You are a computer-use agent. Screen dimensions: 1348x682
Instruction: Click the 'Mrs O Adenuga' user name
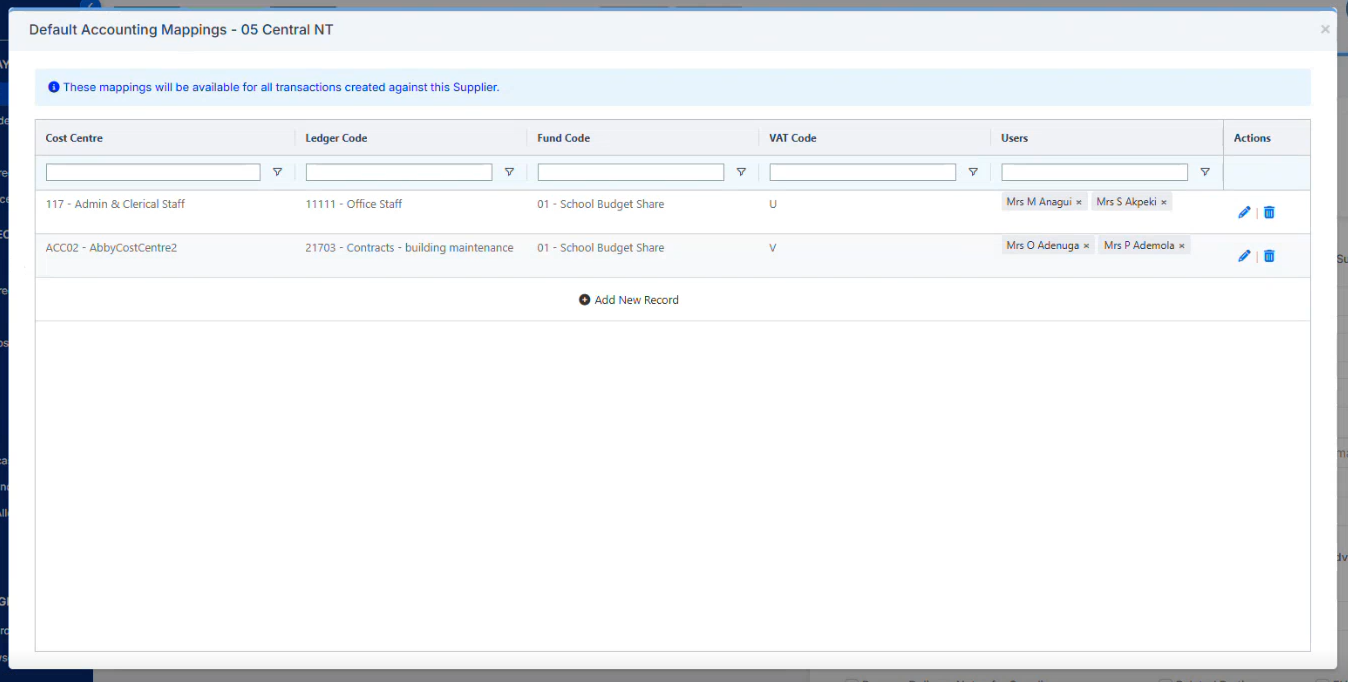[1043, 246]
